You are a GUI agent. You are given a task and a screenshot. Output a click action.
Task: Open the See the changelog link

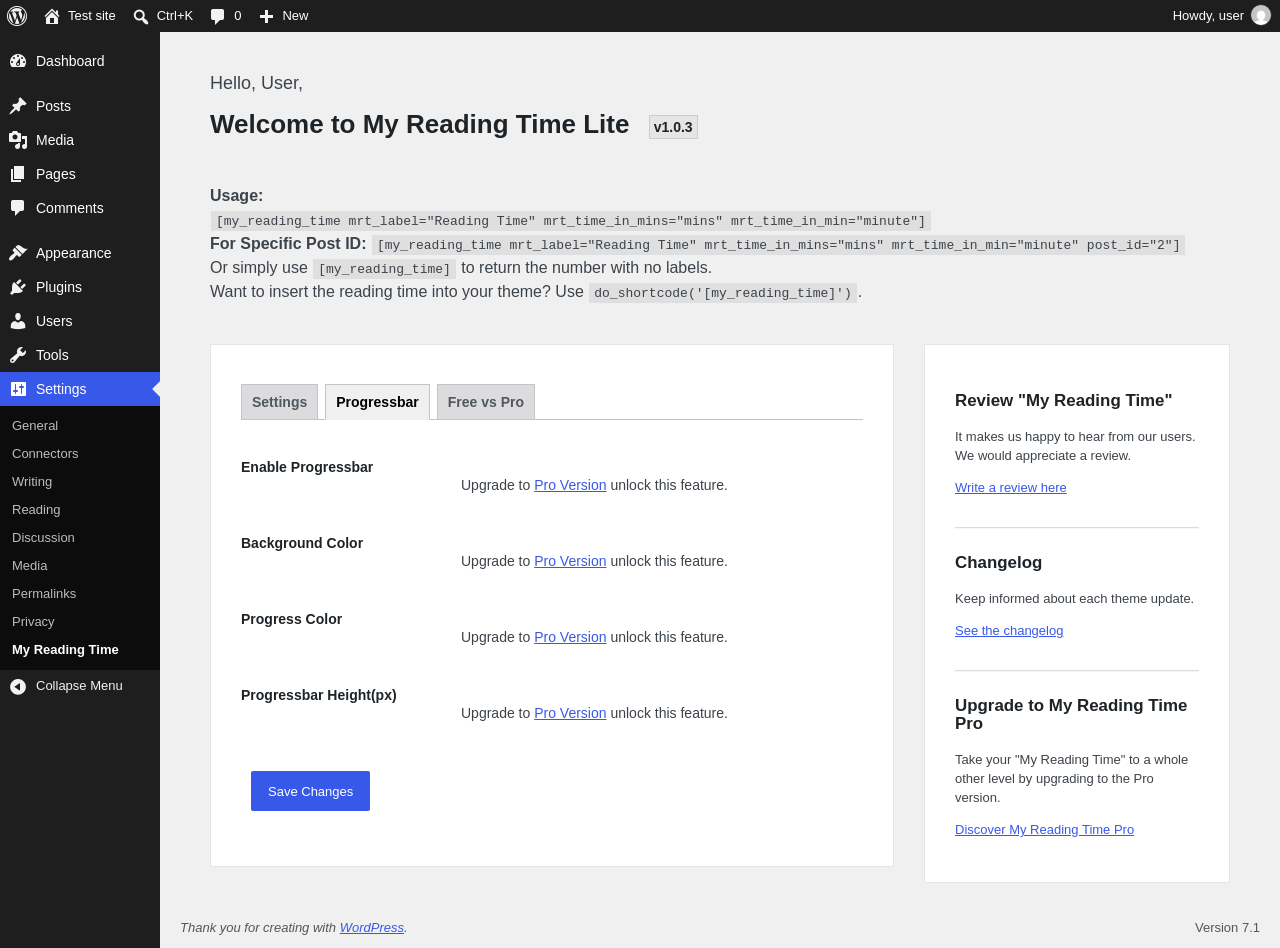[1009, 630]
